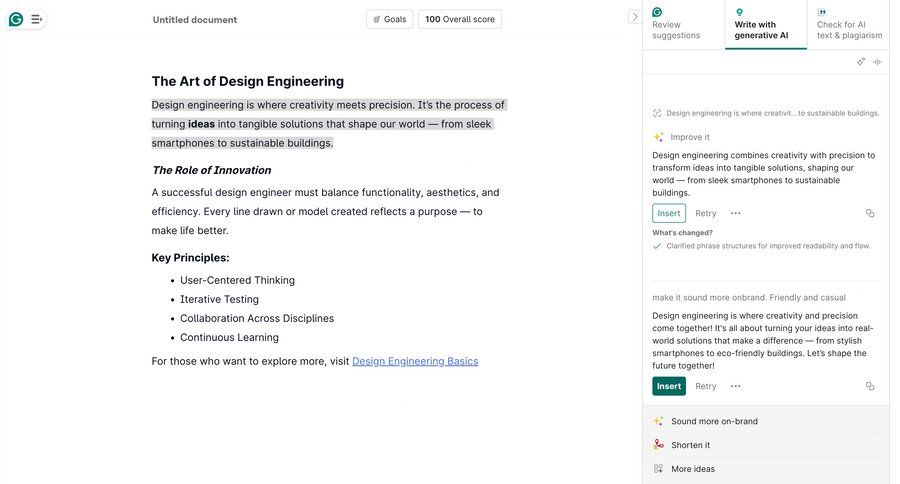This screenshot has height=484, width=900.
Task: Insert the Improve it suggestion
Action: (x=669, y=213)
